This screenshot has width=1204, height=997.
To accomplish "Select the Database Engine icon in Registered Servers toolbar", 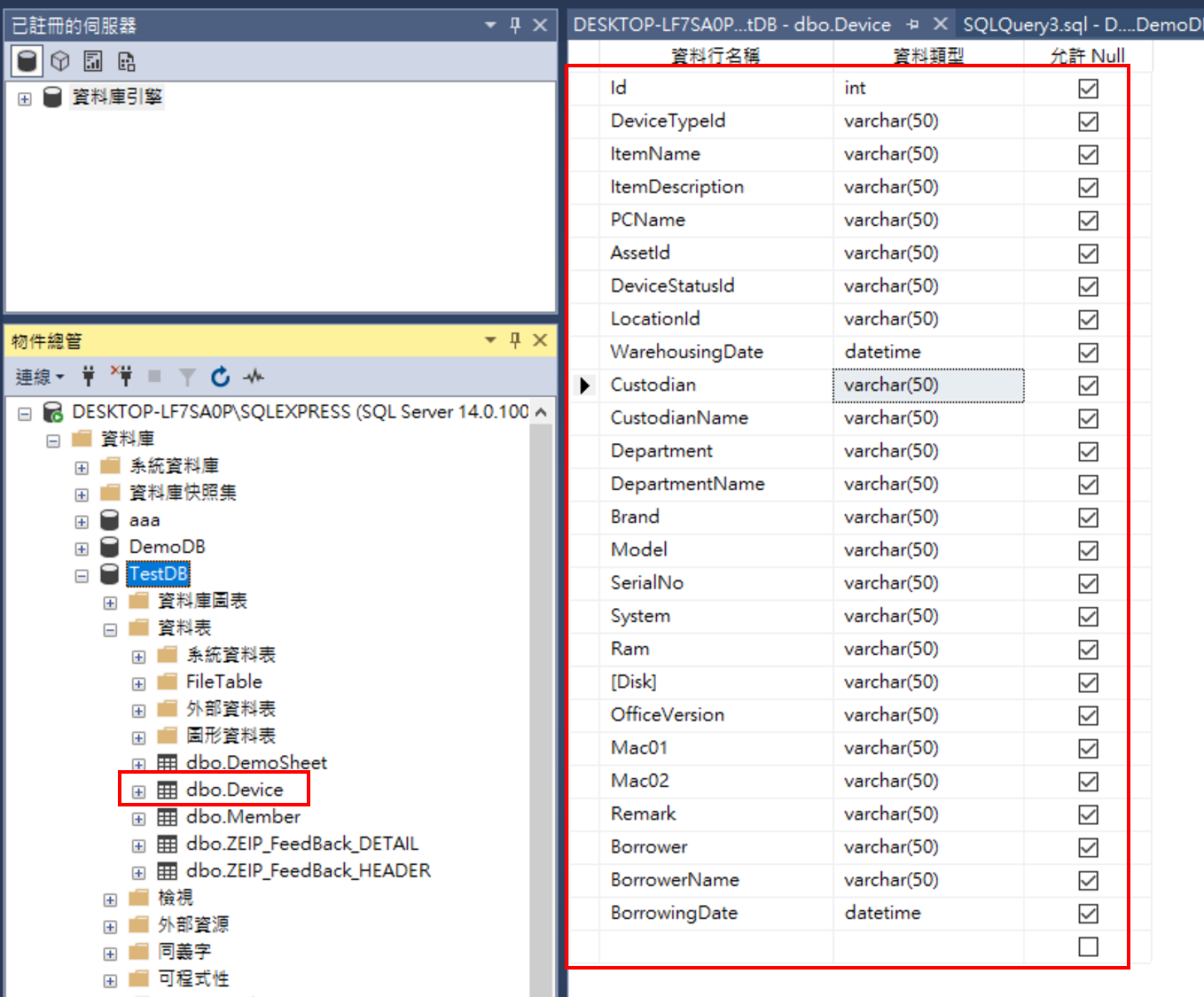I will point(27,61).
